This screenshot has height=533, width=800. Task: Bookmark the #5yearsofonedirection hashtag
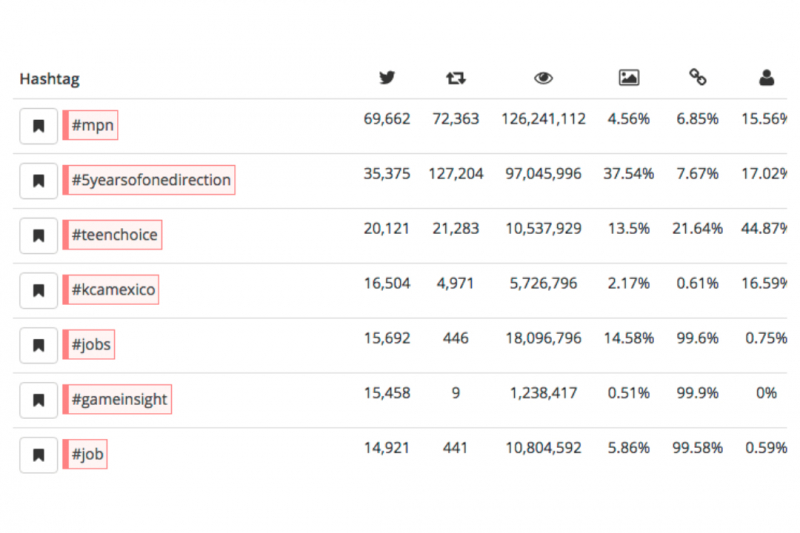pos(38,181)
